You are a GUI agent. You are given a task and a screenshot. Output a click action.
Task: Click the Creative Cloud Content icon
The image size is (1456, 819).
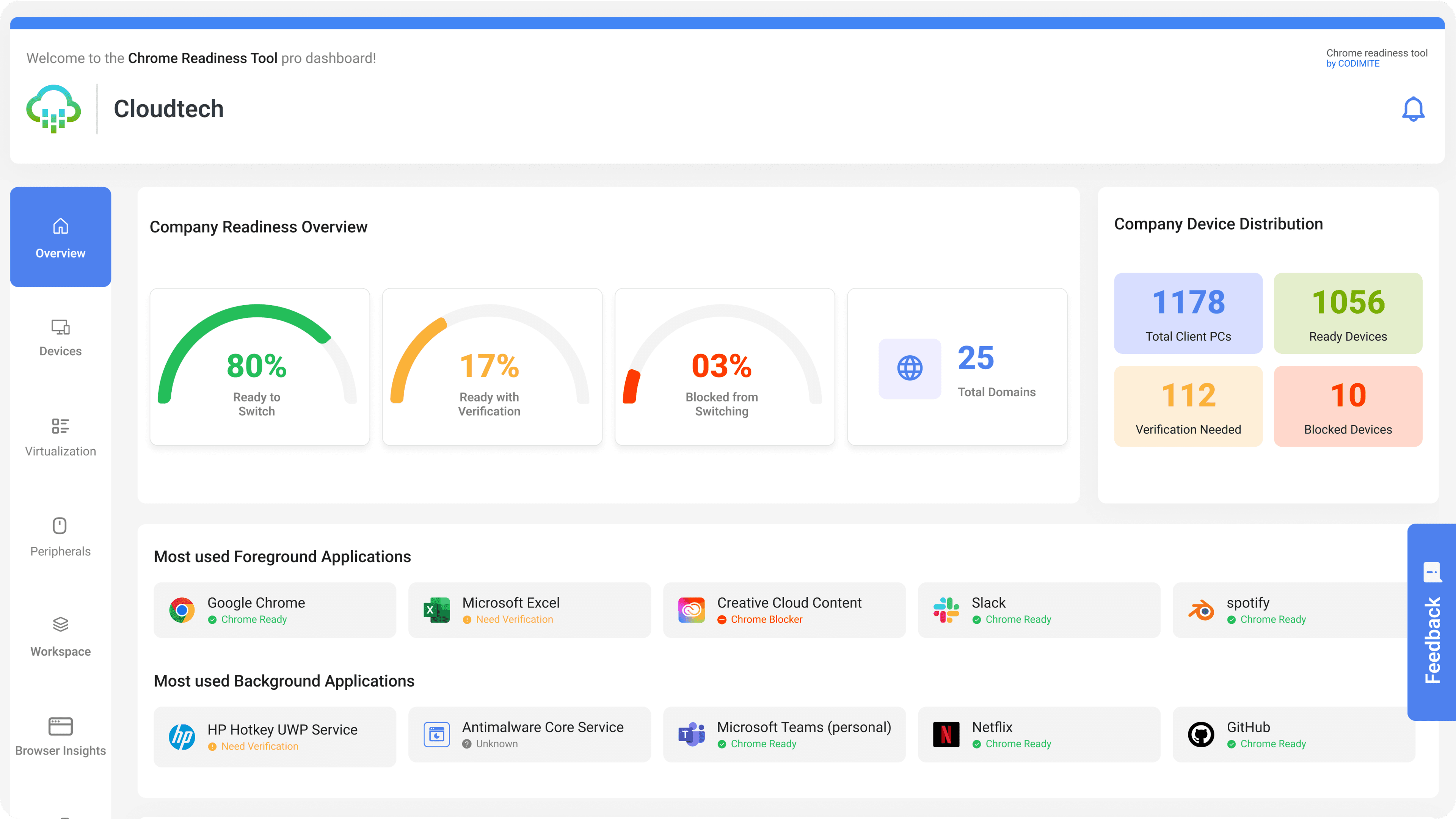[x=692, y=610]
